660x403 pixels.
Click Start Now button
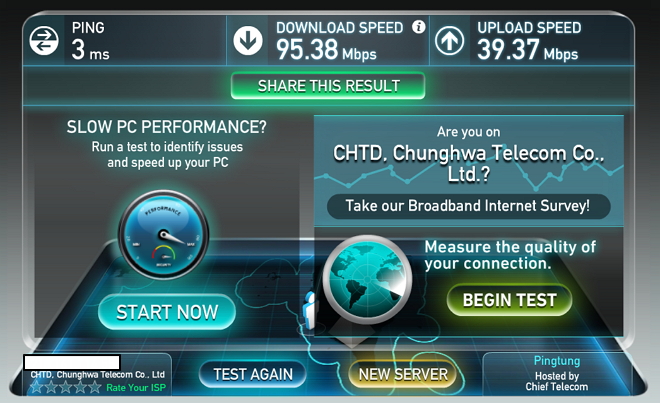[167, 312]
